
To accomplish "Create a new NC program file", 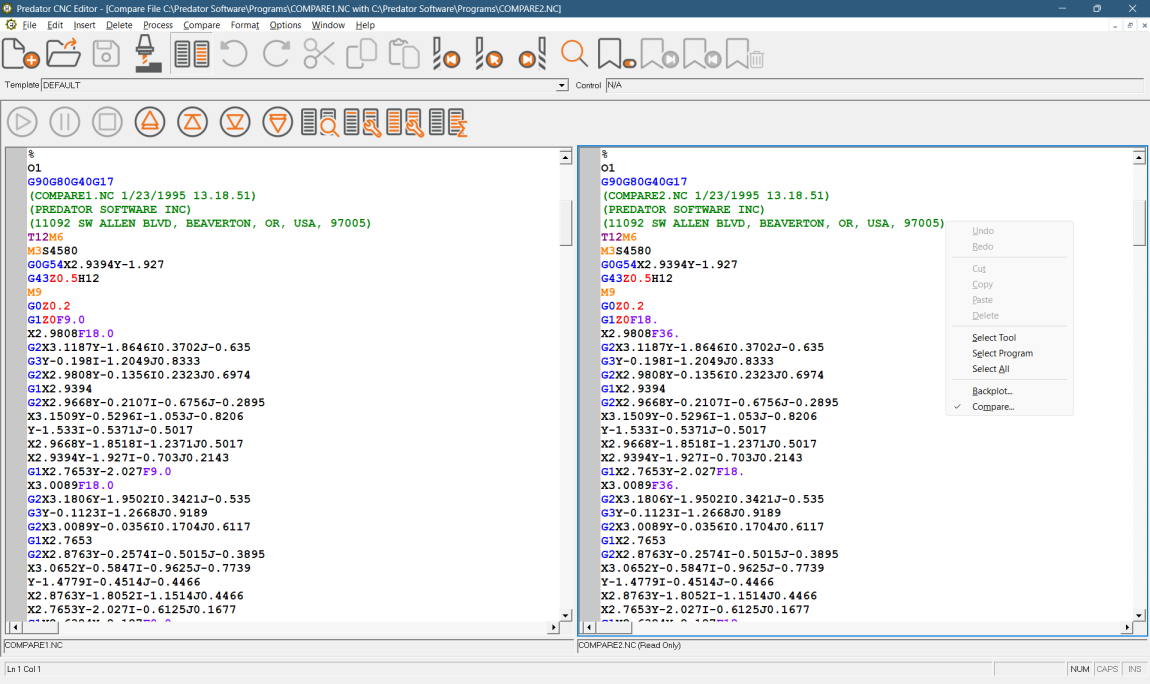I will (x=21, y=53).
